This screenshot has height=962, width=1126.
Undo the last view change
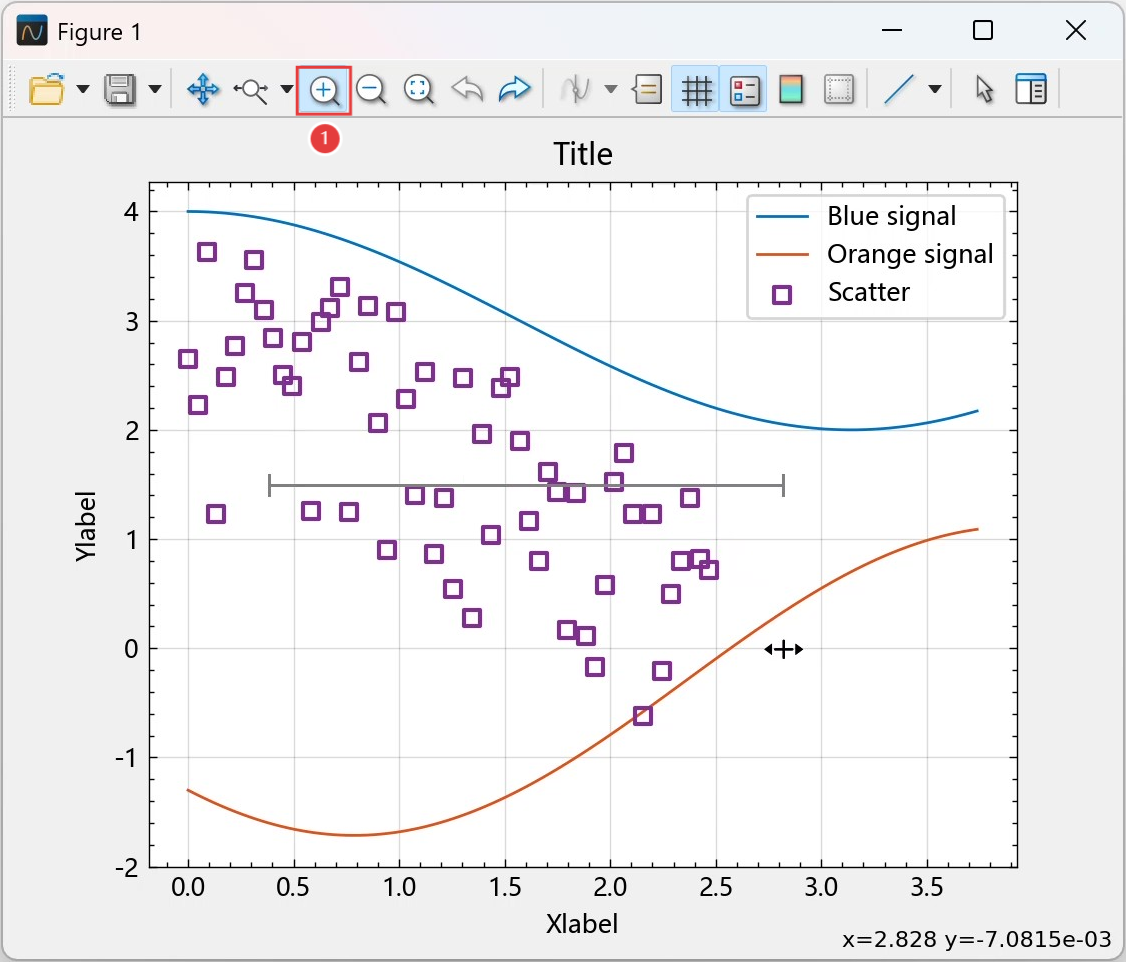pos(467,90)
